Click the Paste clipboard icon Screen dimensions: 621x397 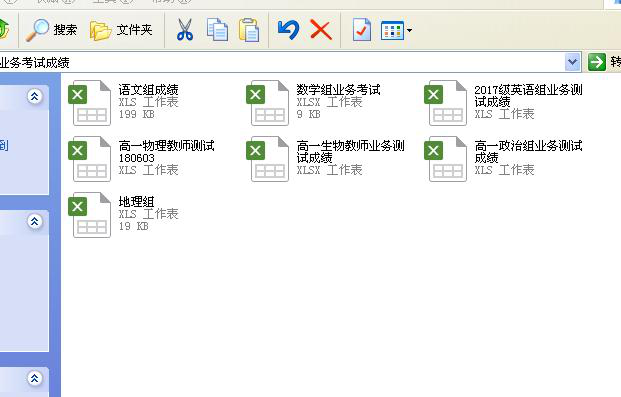(249, 30)
